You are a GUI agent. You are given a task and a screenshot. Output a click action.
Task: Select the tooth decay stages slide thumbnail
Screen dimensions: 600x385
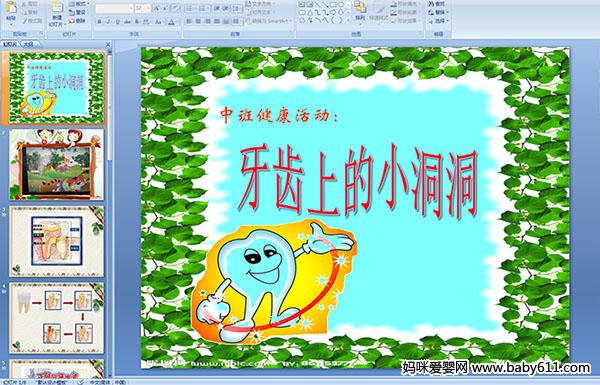56,318
